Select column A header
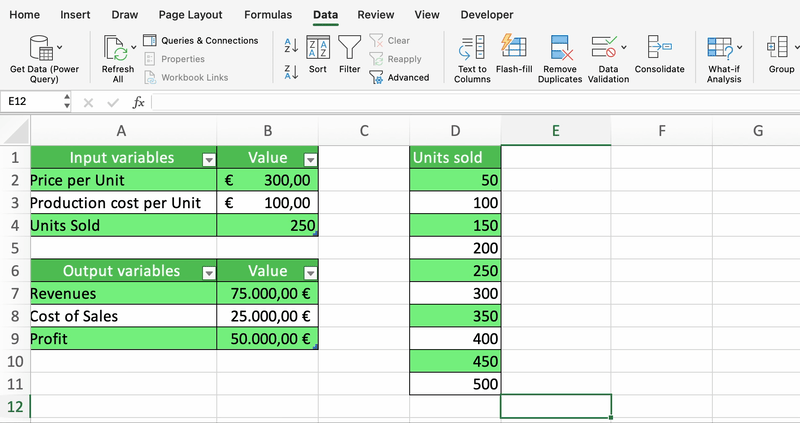Screen dimensions: 800x423 (x=121, y=131)
